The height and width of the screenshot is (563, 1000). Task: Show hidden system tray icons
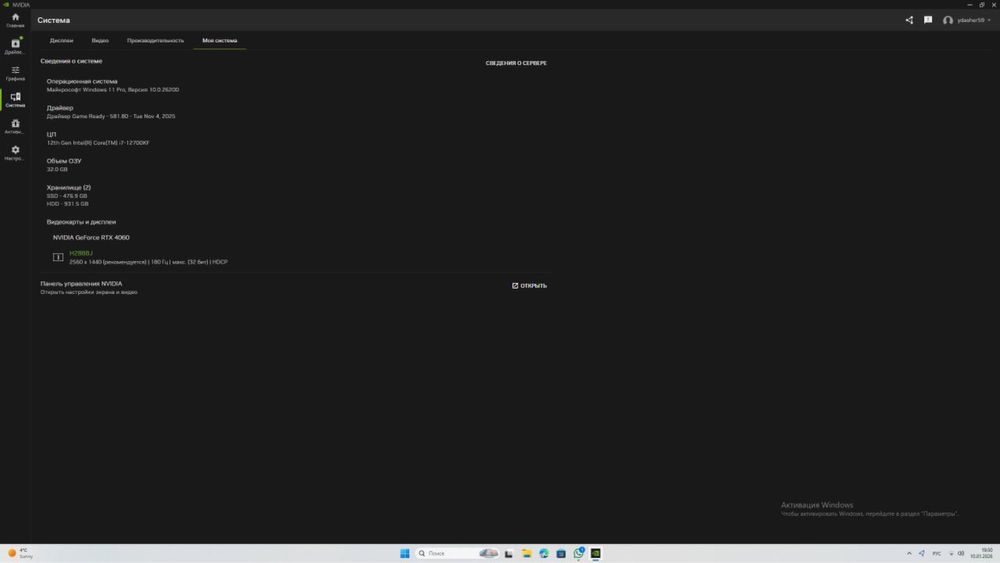(909, 553)
